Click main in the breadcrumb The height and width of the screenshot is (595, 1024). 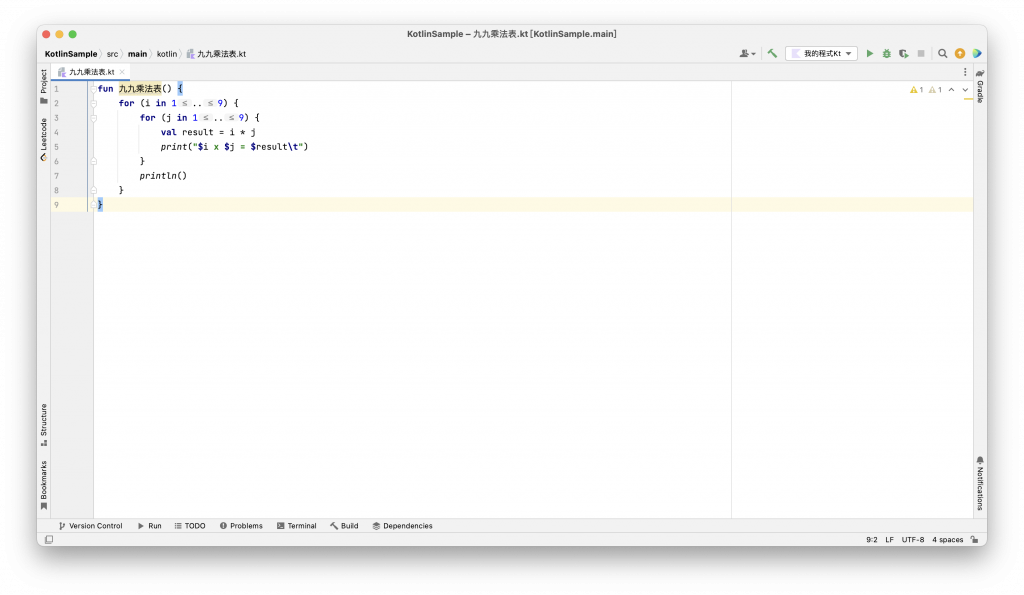[137, 54]
